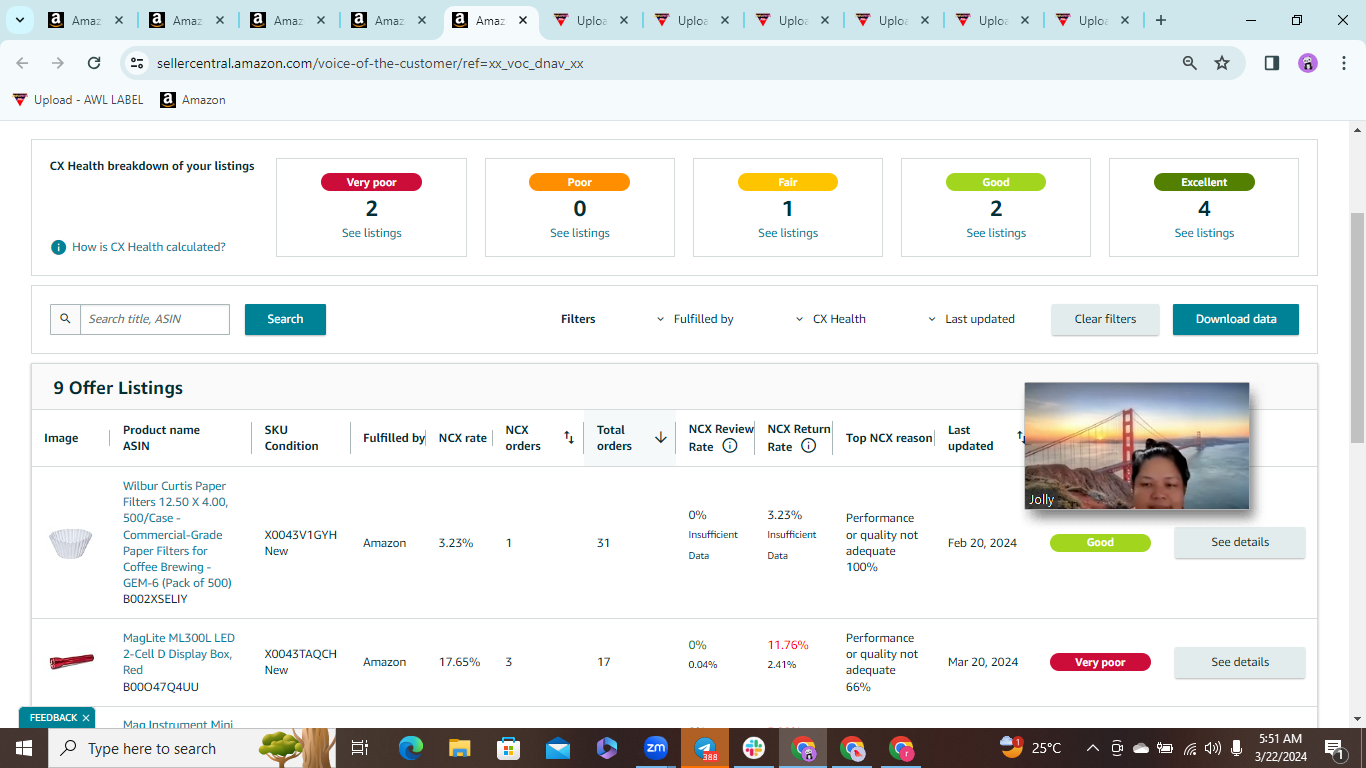Open a new browser tab
This screenshot has width=1366, height=768.
pos(1160,20)
